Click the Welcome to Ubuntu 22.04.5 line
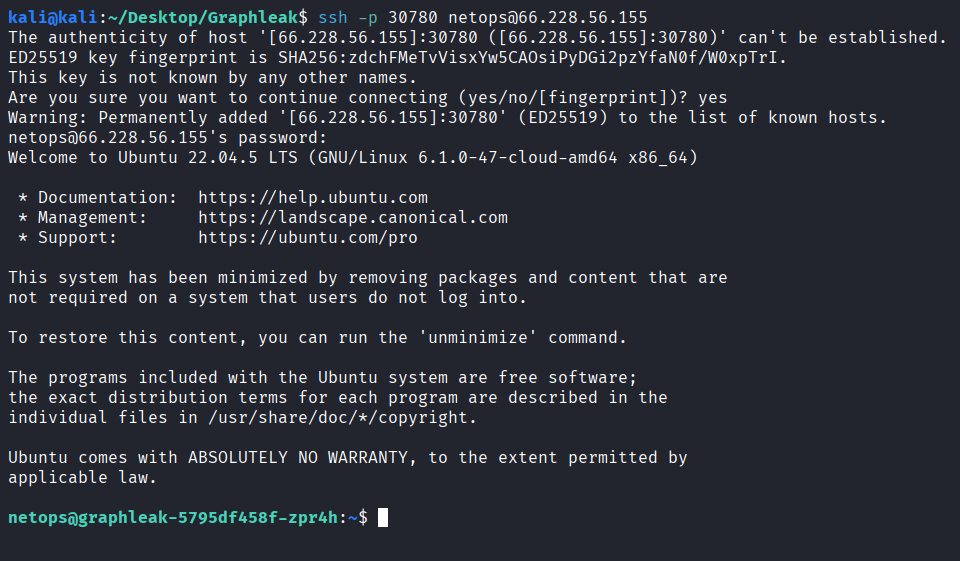This screenshot has height=561, width=960. [353, 158]
